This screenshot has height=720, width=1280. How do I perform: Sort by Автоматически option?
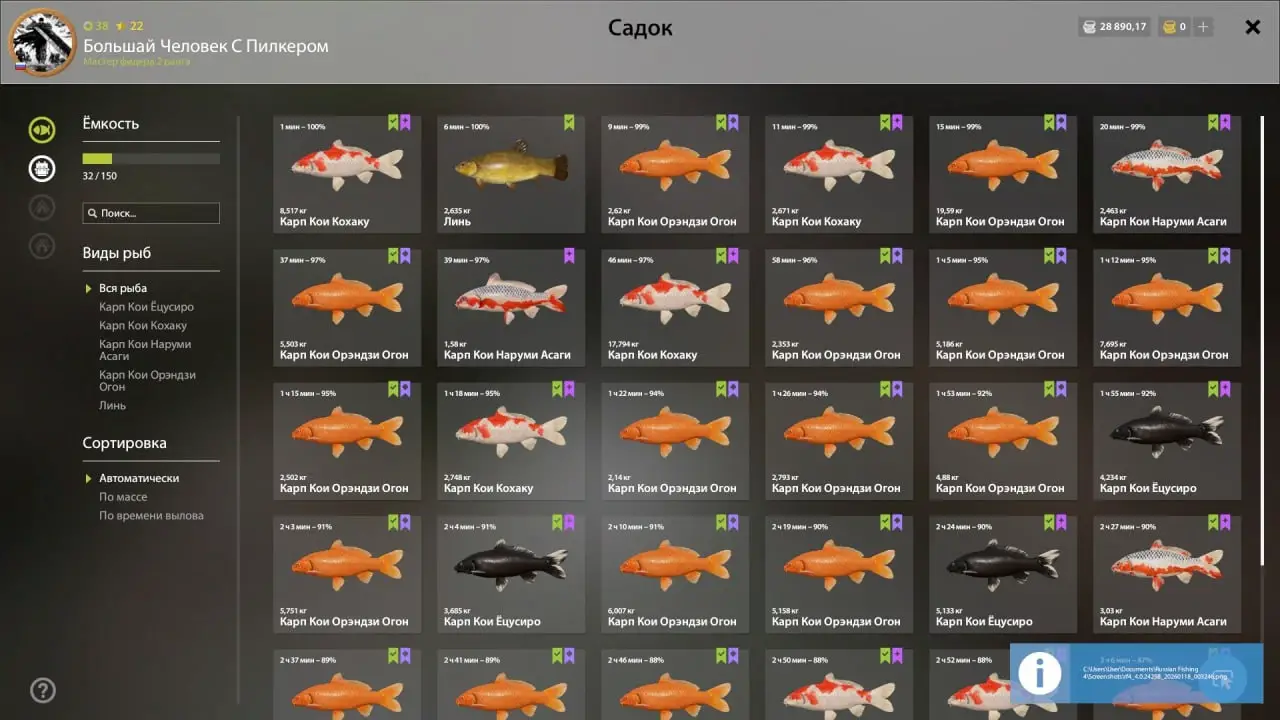click(139, 478)
